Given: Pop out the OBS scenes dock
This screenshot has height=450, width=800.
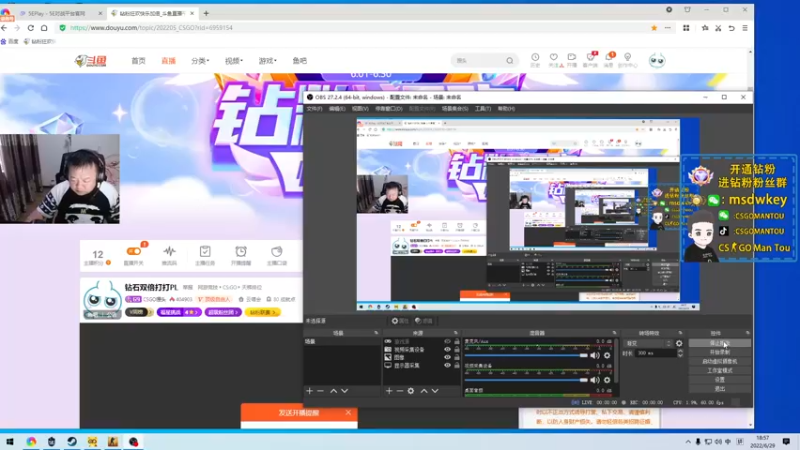Looking at the screenshot, I should point(376,333).
